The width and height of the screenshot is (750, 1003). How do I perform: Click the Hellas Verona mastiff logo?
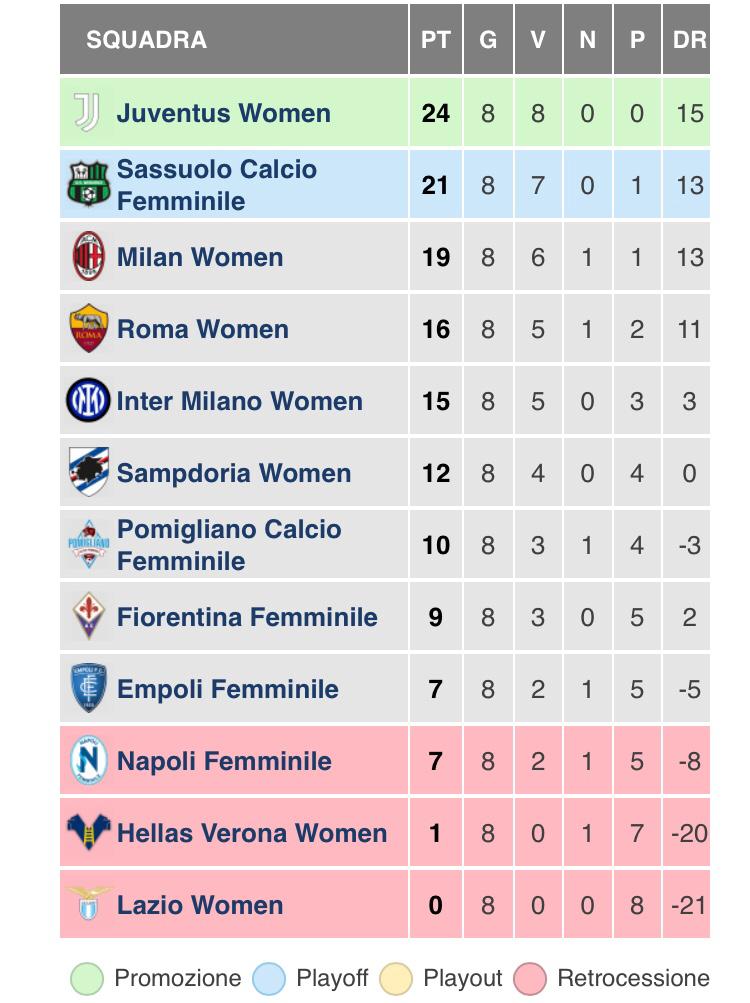click(x=88, y=832)
